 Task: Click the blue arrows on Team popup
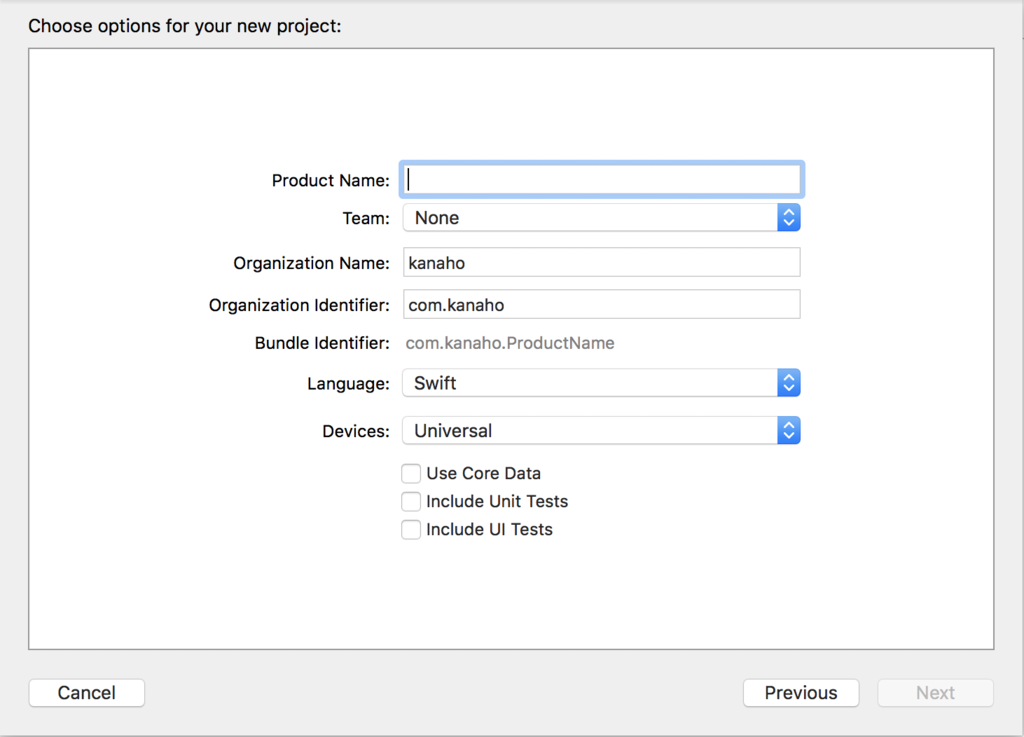pyautogui.click(x=789, y=218)
